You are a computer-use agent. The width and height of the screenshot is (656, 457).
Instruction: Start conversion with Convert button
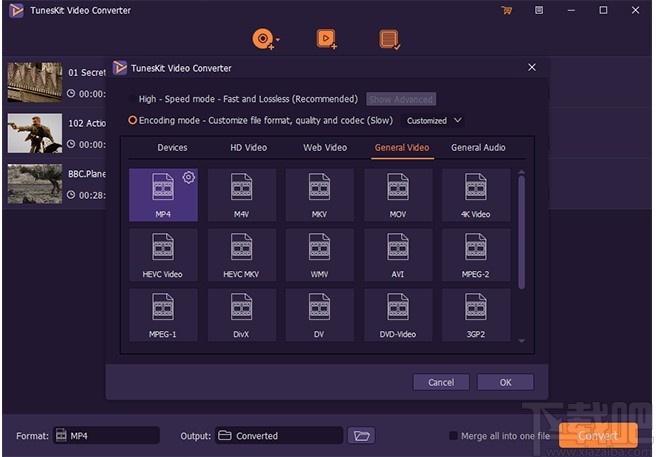click(598, 435)
